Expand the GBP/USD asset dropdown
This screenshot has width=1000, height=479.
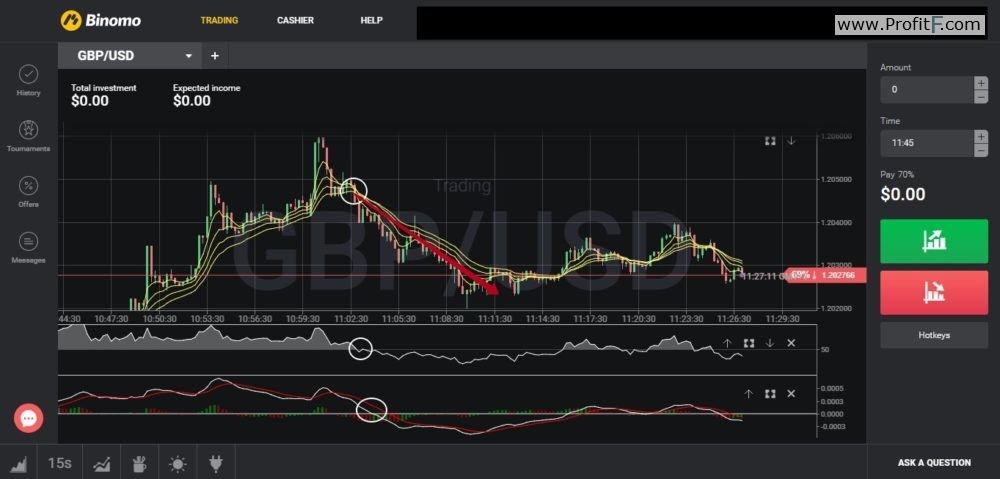(189, 56)
